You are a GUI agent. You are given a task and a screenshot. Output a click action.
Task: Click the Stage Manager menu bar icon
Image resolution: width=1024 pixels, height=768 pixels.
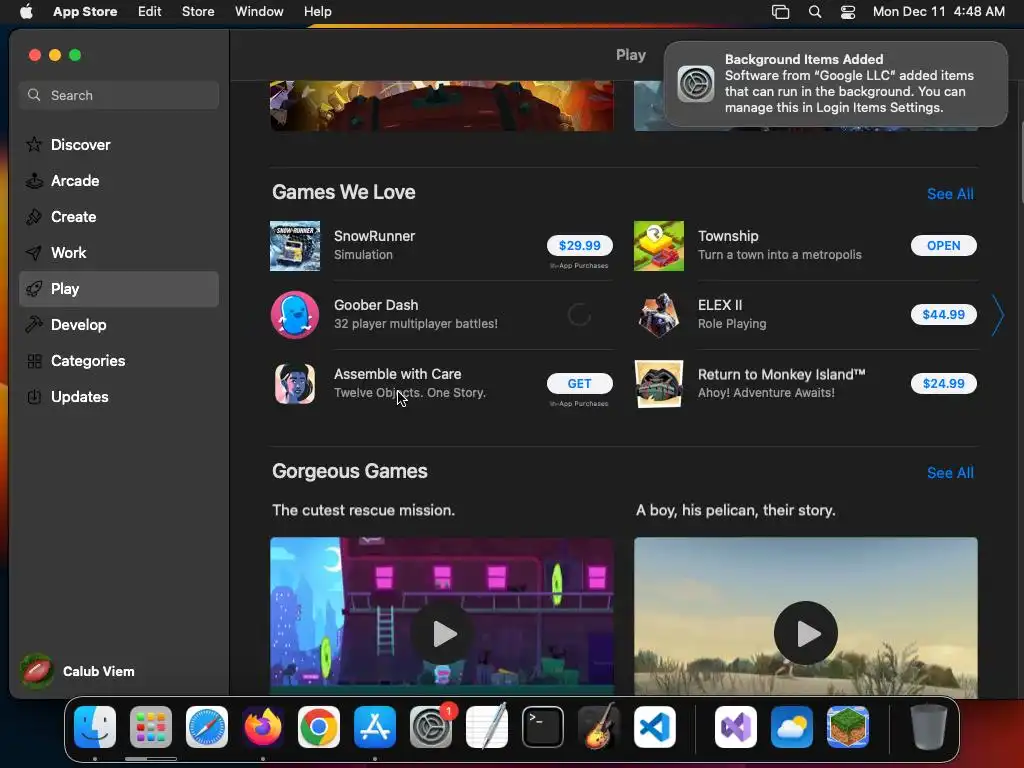(780, 12)
